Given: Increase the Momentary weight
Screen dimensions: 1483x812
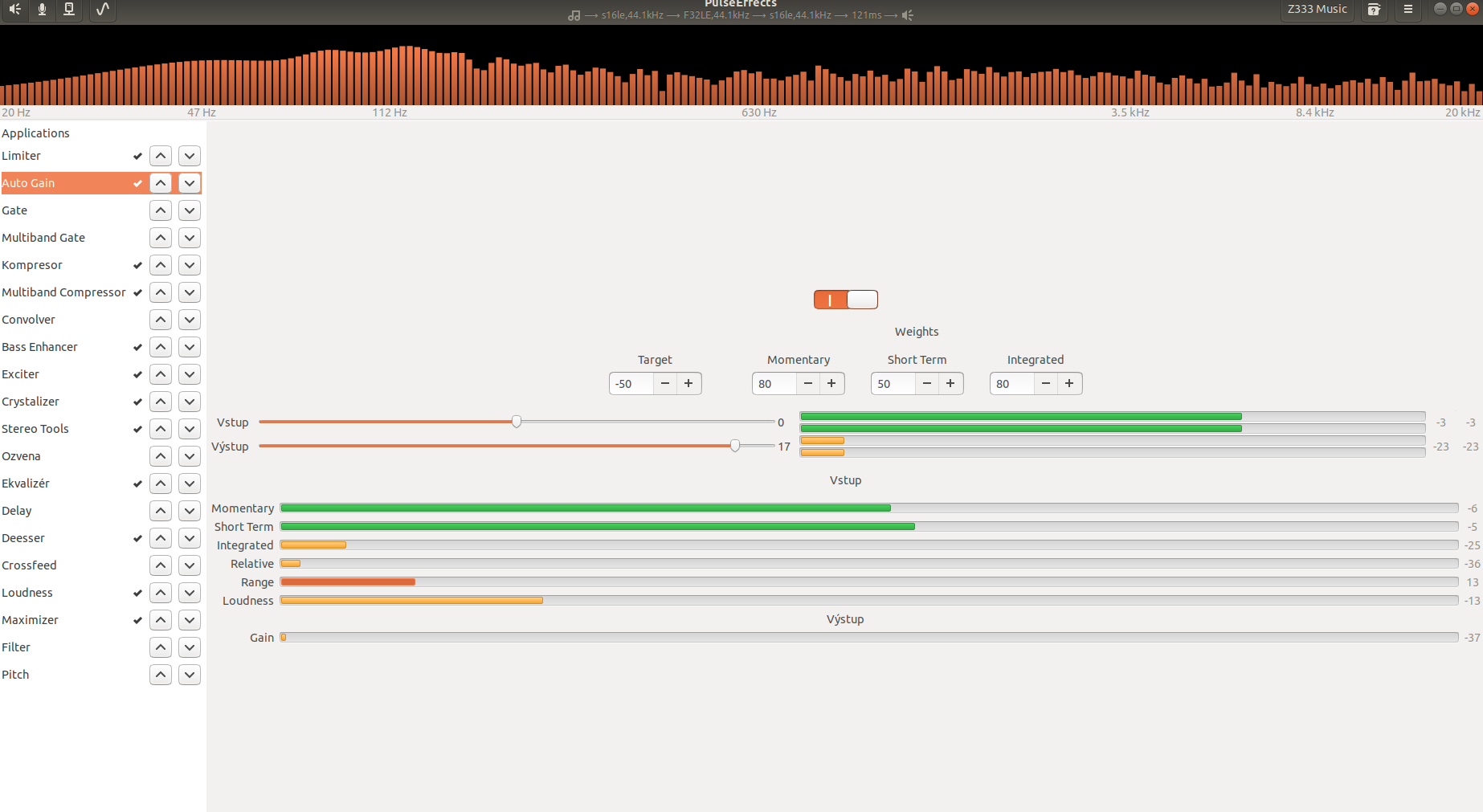Looking at the screenshot, I should pos(831,384).
